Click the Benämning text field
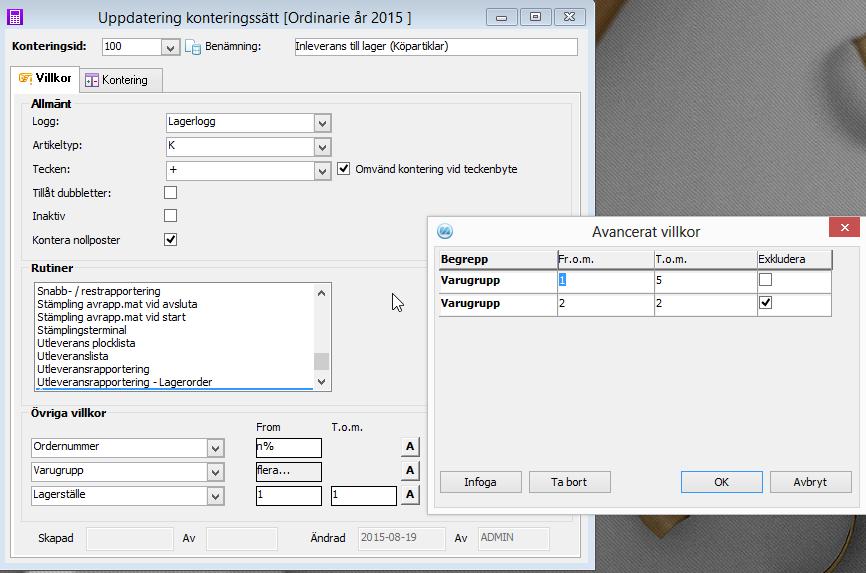 click(x=436, y=46)
